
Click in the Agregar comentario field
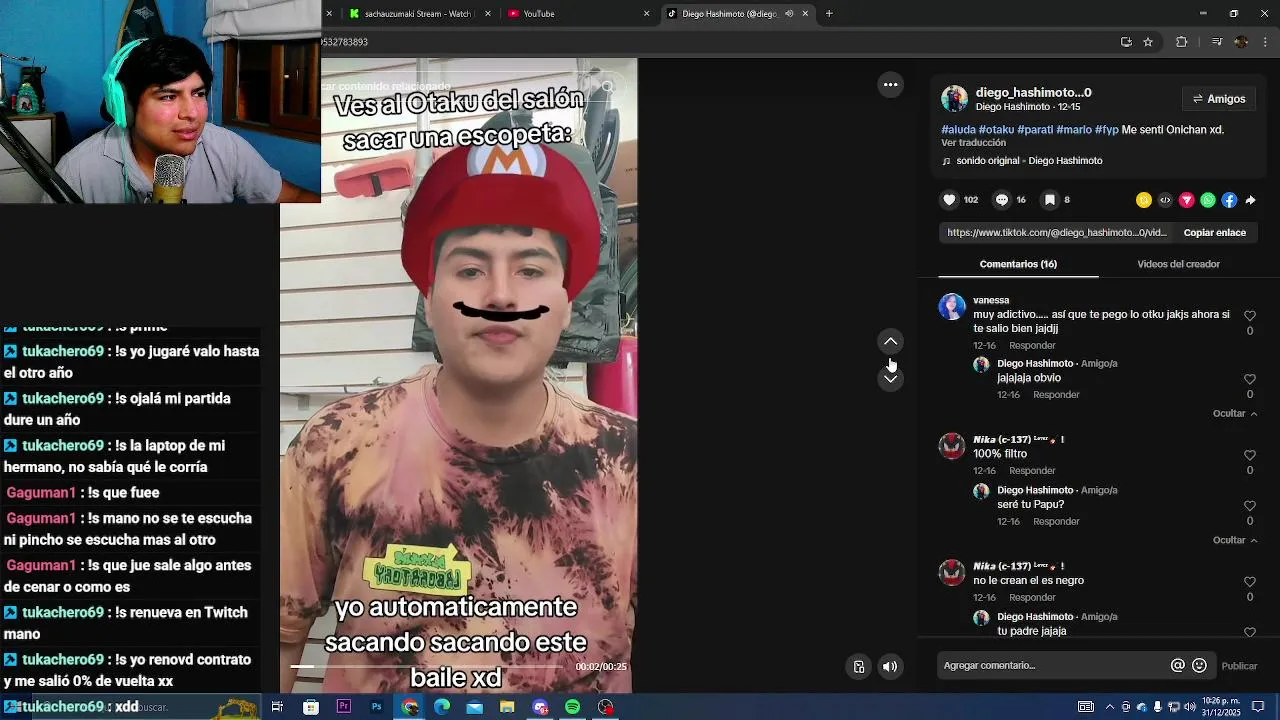1054,666
